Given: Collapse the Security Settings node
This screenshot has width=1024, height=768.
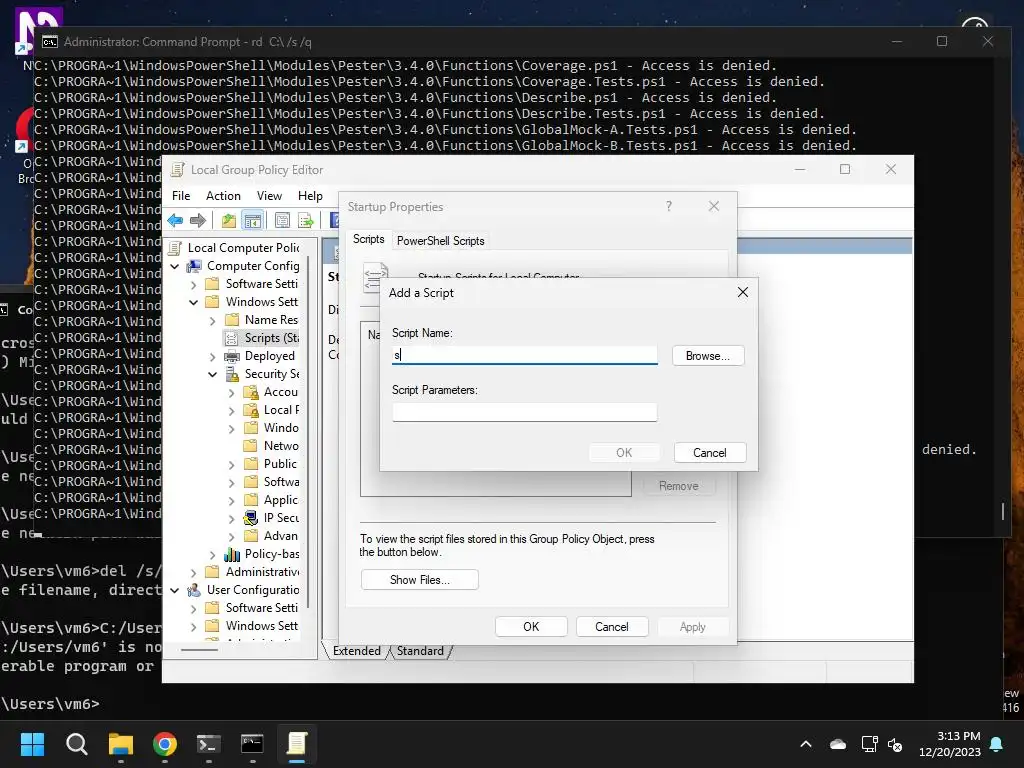Looking at the screenshot, I should [x=212, y=374].
